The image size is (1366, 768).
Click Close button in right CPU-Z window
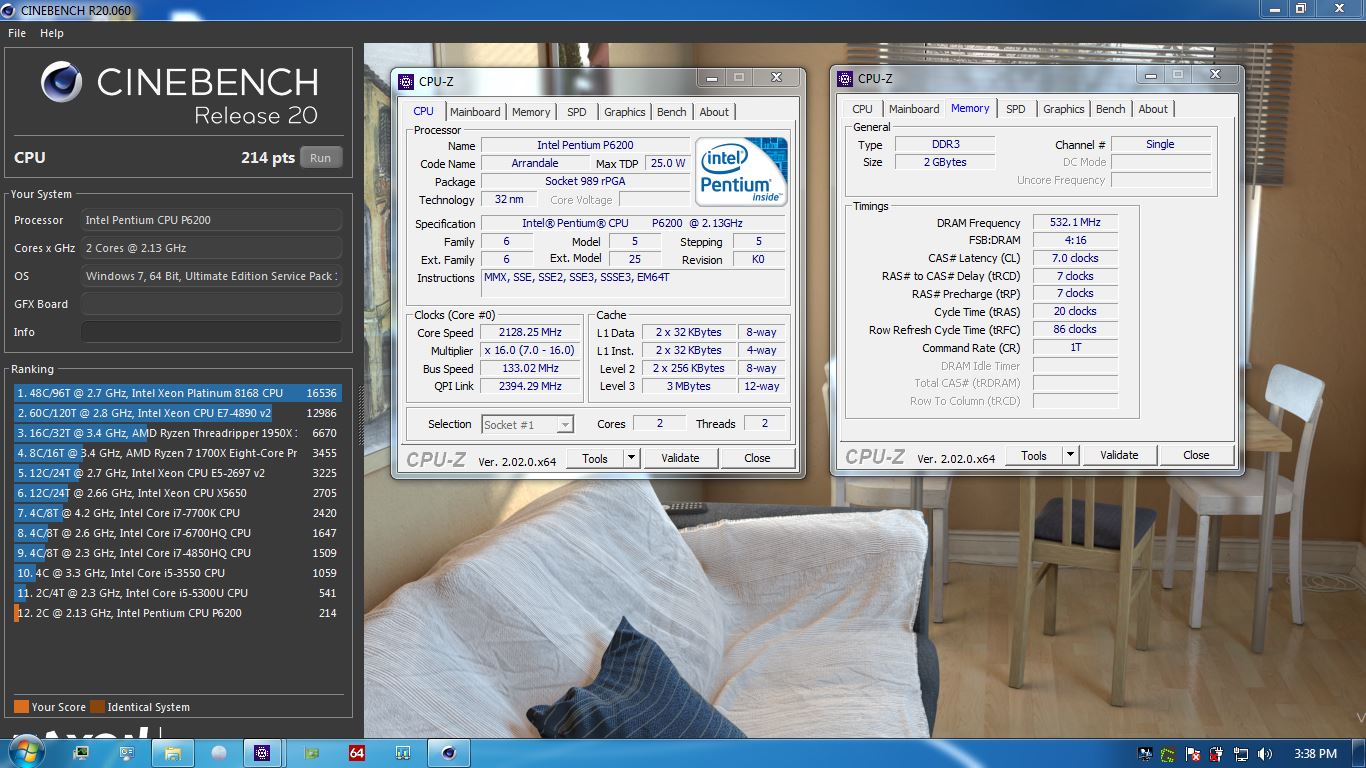tap(1196, 455)
